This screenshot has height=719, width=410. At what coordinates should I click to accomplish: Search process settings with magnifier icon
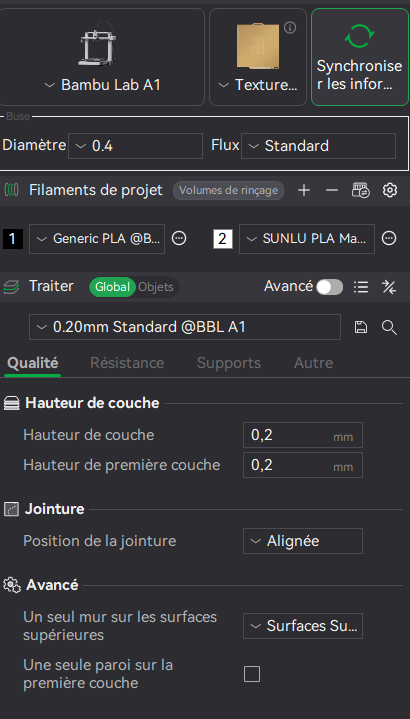(x=389, y=327)
